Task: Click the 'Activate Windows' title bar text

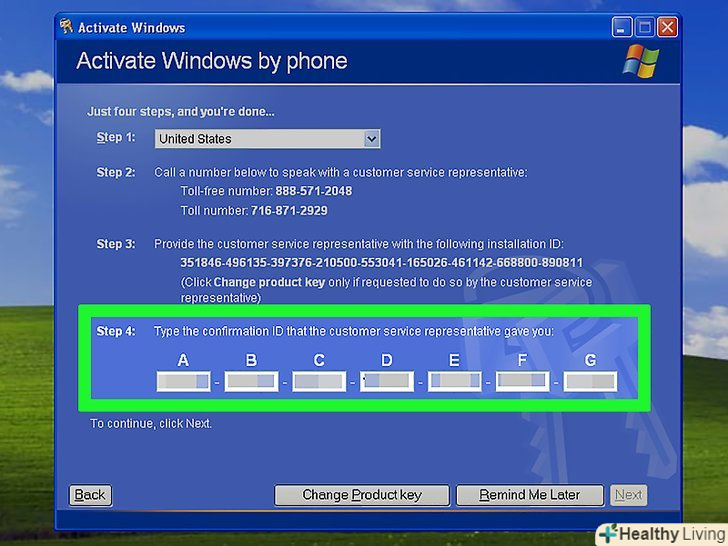Action: 131,28
